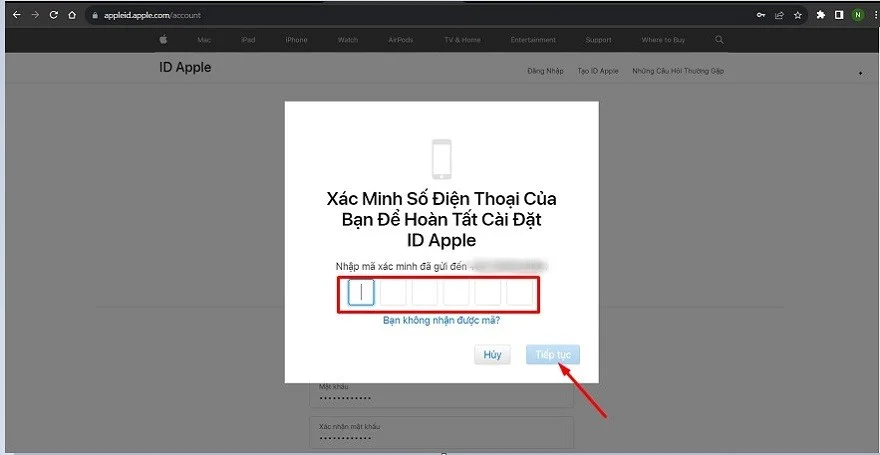Open the Watch menu item
880x455 pixels.
point(348,40)
